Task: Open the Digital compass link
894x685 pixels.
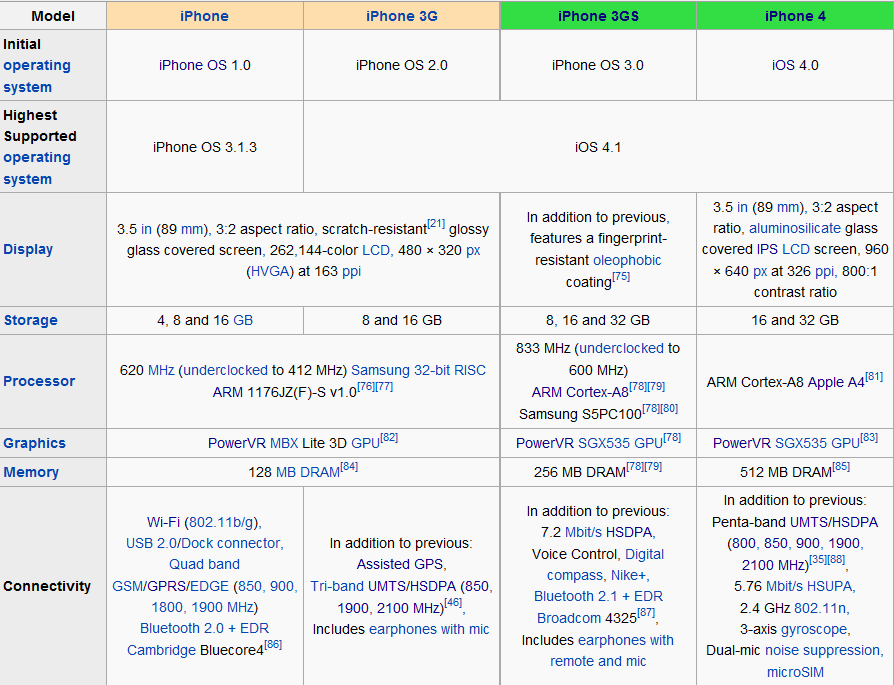Action: coord(606,565)
